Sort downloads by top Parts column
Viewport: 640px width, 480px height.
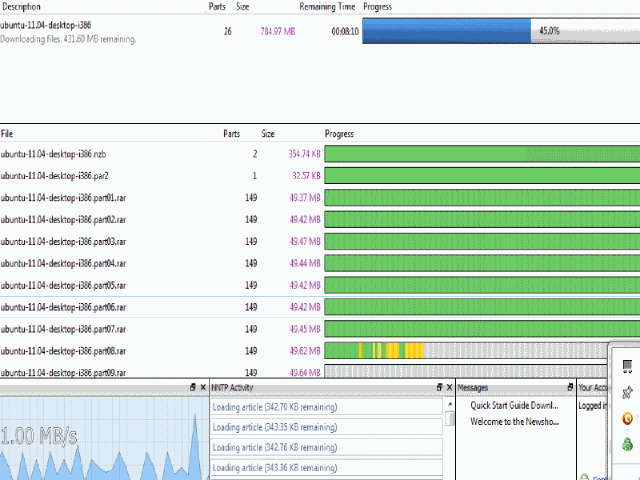click(x=217, y=7)
